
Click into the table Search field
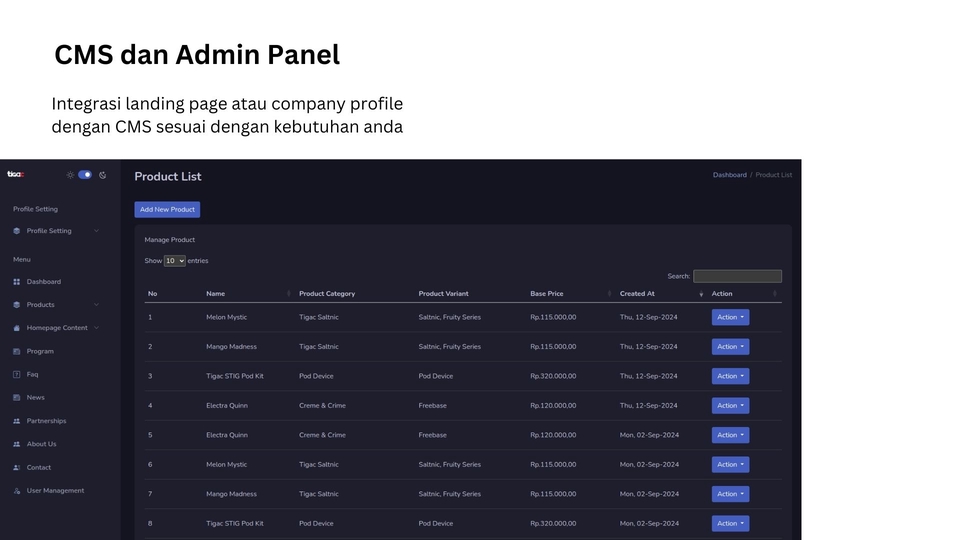point(737,276)
